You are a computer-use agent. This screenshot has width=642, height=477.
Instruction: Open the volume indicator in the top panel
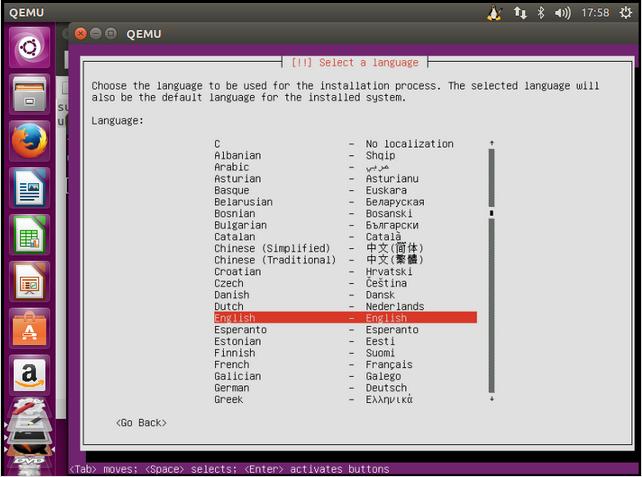click(x=563, y=13)
